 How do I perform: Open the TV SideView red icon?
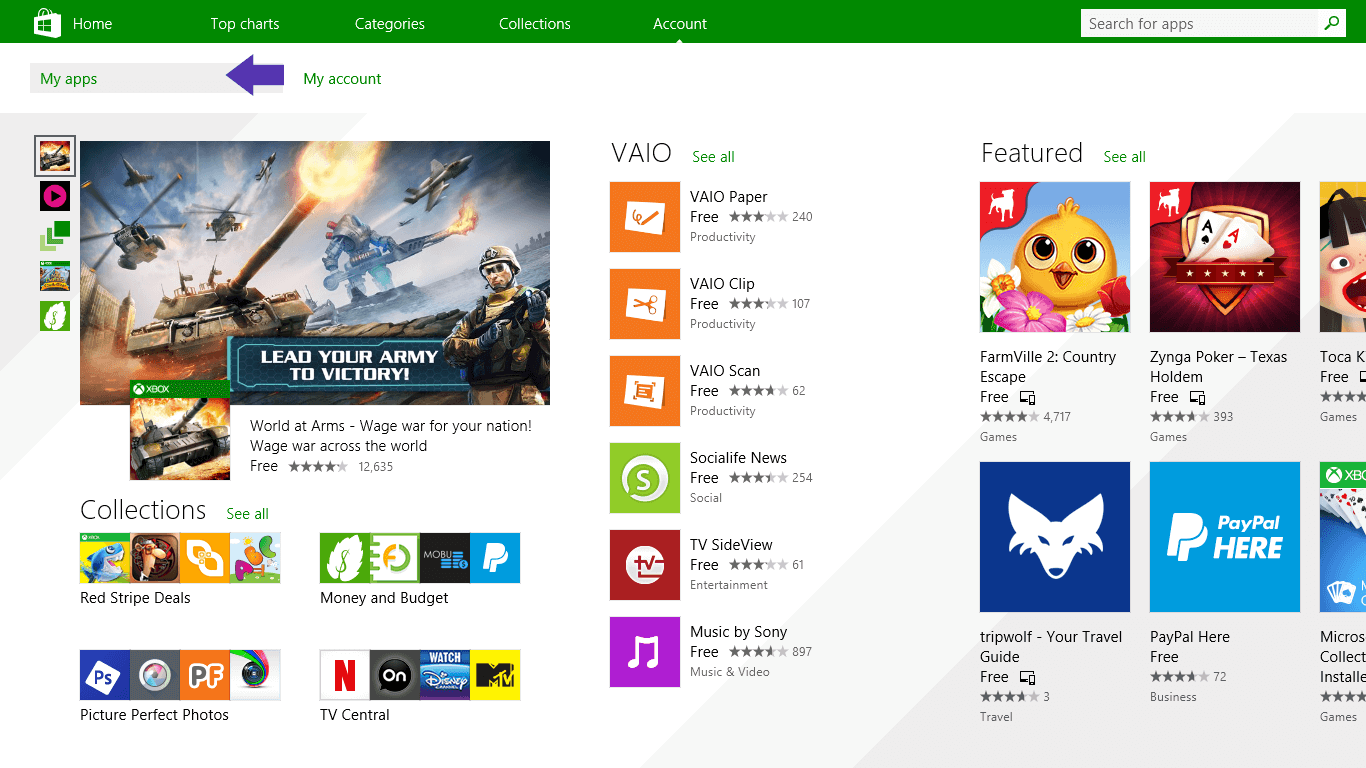coord(645,565)
